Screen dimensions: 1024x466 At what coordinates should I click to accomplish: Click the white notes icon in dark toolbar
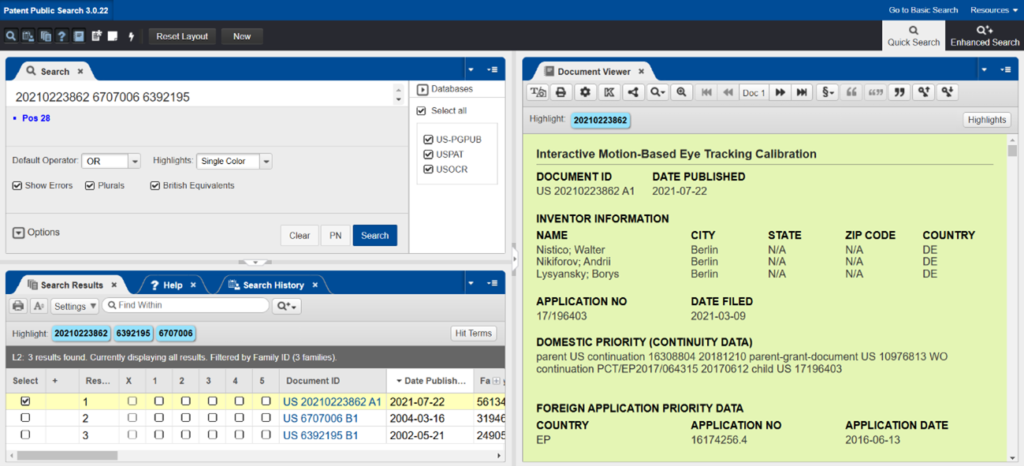[112, 37]
